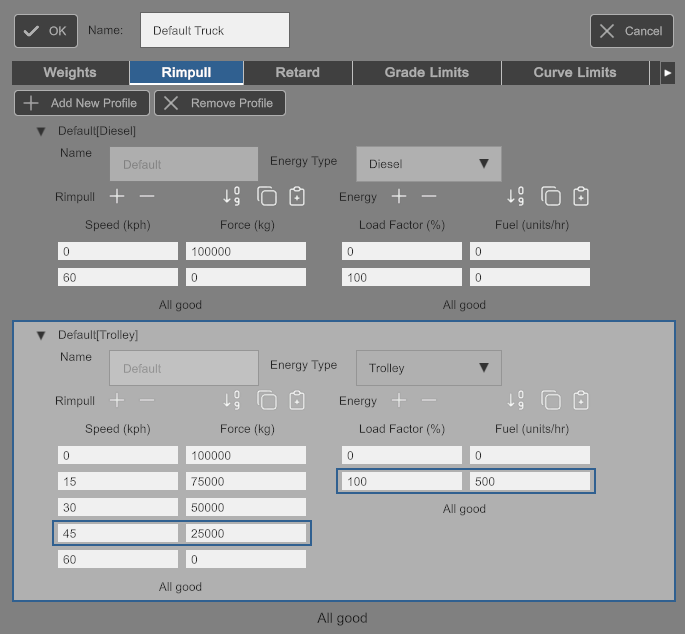Edit Trolley rimpull speed 45 field

(118, 533)
